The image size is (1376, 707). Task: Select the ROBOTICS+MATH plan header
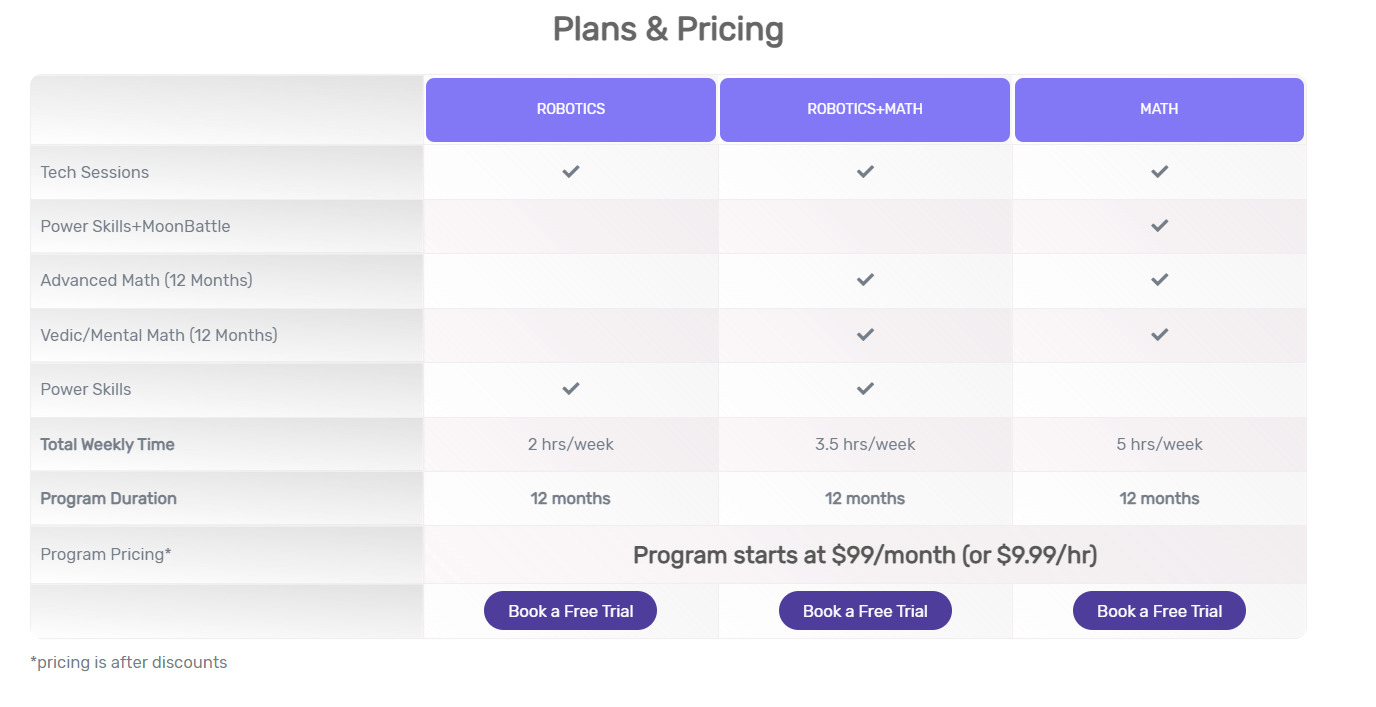coord(865,109)
